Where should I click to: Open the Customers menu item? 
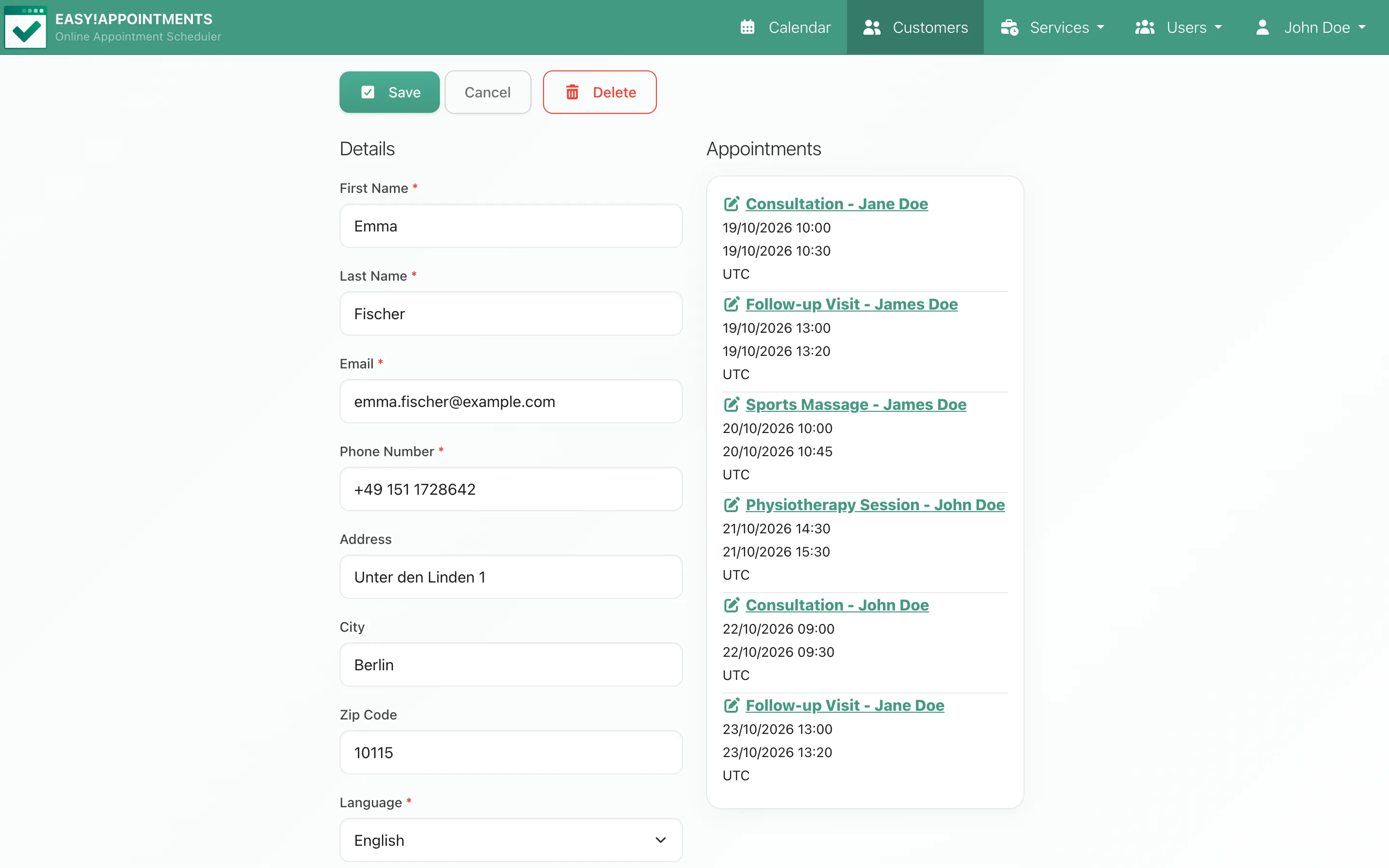point(915,27)
